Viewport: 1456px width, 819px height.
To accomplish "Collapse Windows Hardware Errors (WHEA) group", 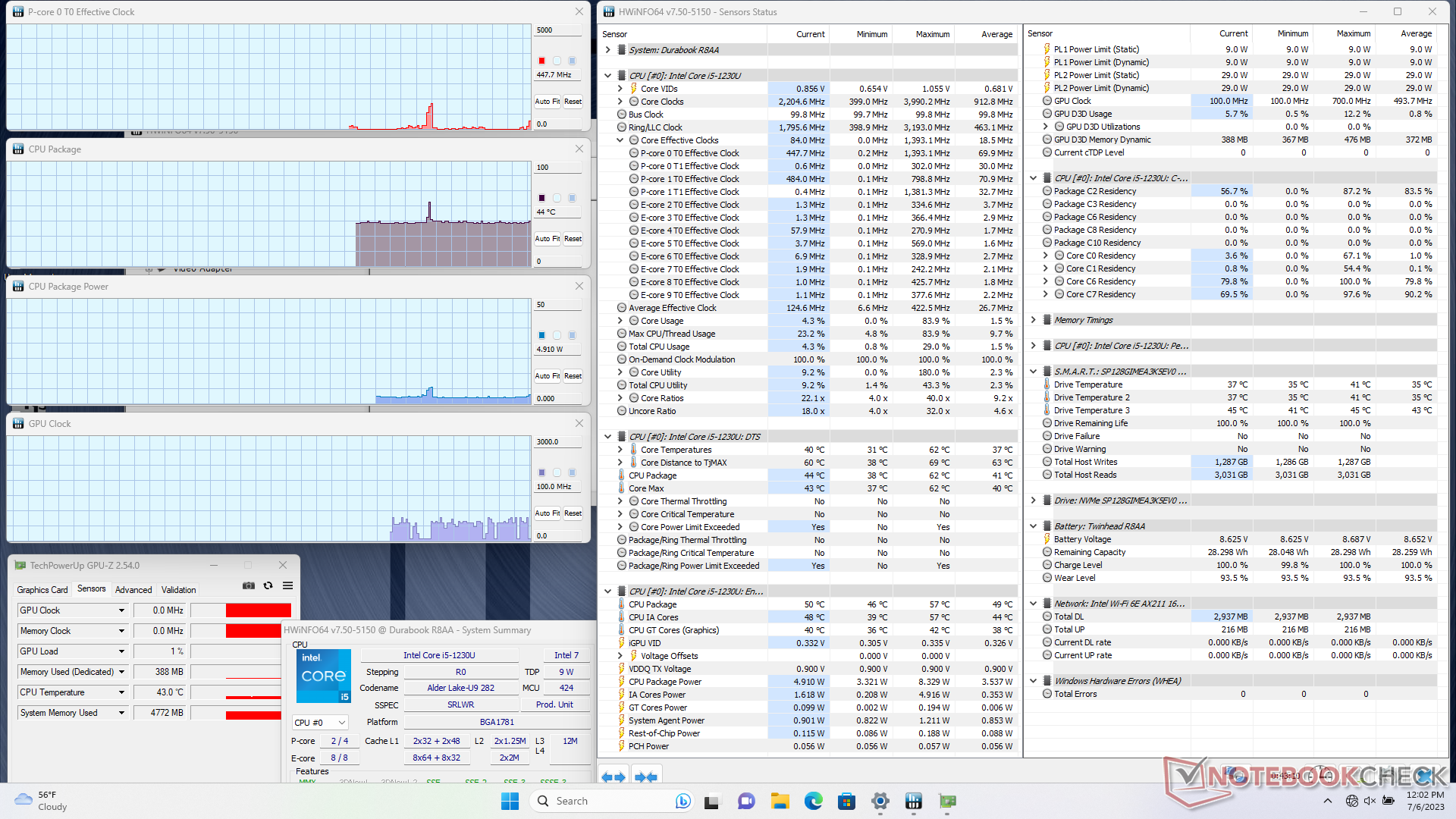I will coord(1033,681).
